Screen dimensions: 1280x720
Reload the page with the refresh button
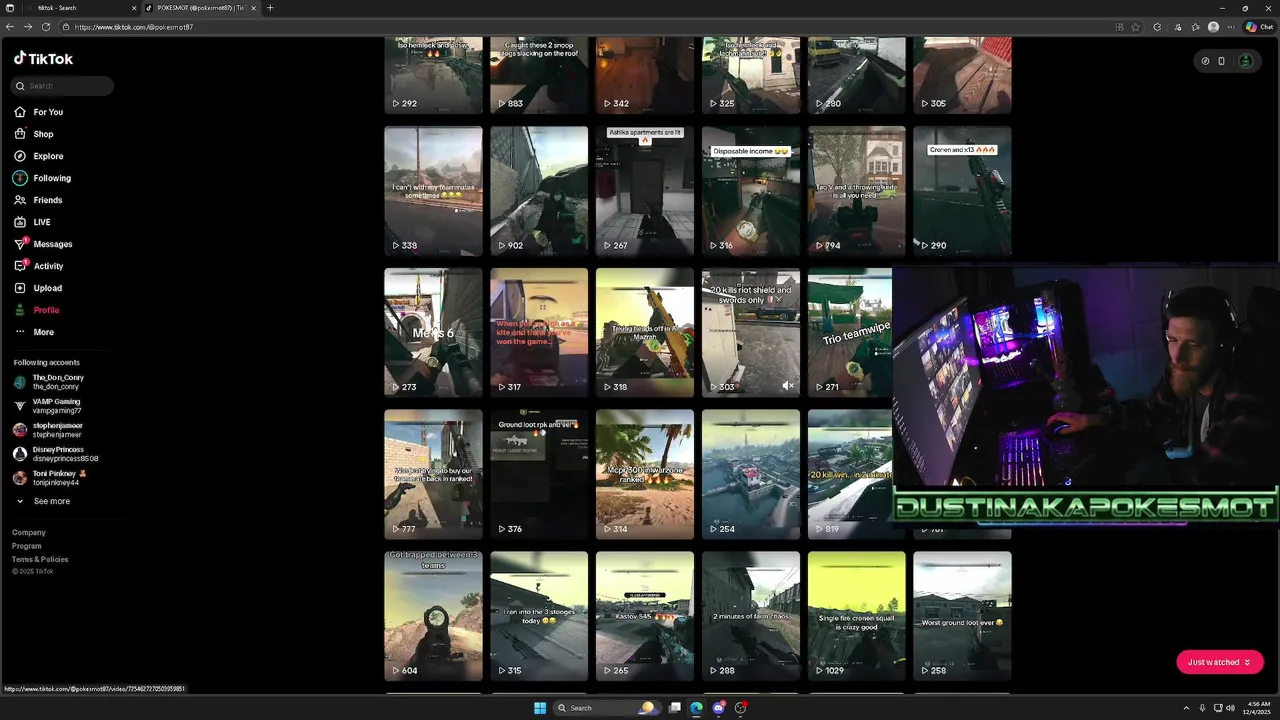(x=46, y=27)
